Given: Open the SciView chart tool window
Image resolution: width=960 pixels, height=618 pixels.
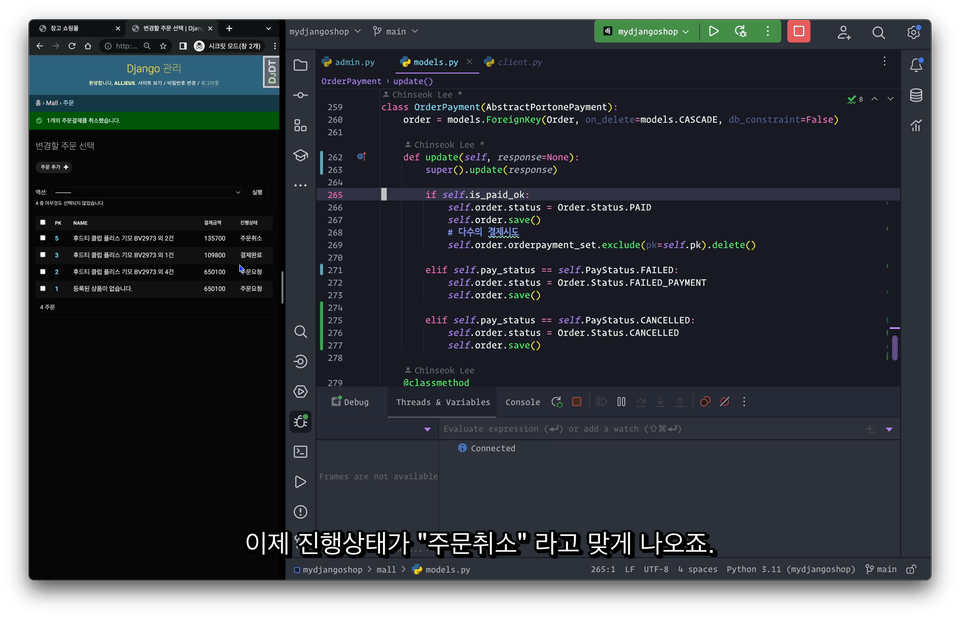Looking at the screenshot, I should click(916, 125).
